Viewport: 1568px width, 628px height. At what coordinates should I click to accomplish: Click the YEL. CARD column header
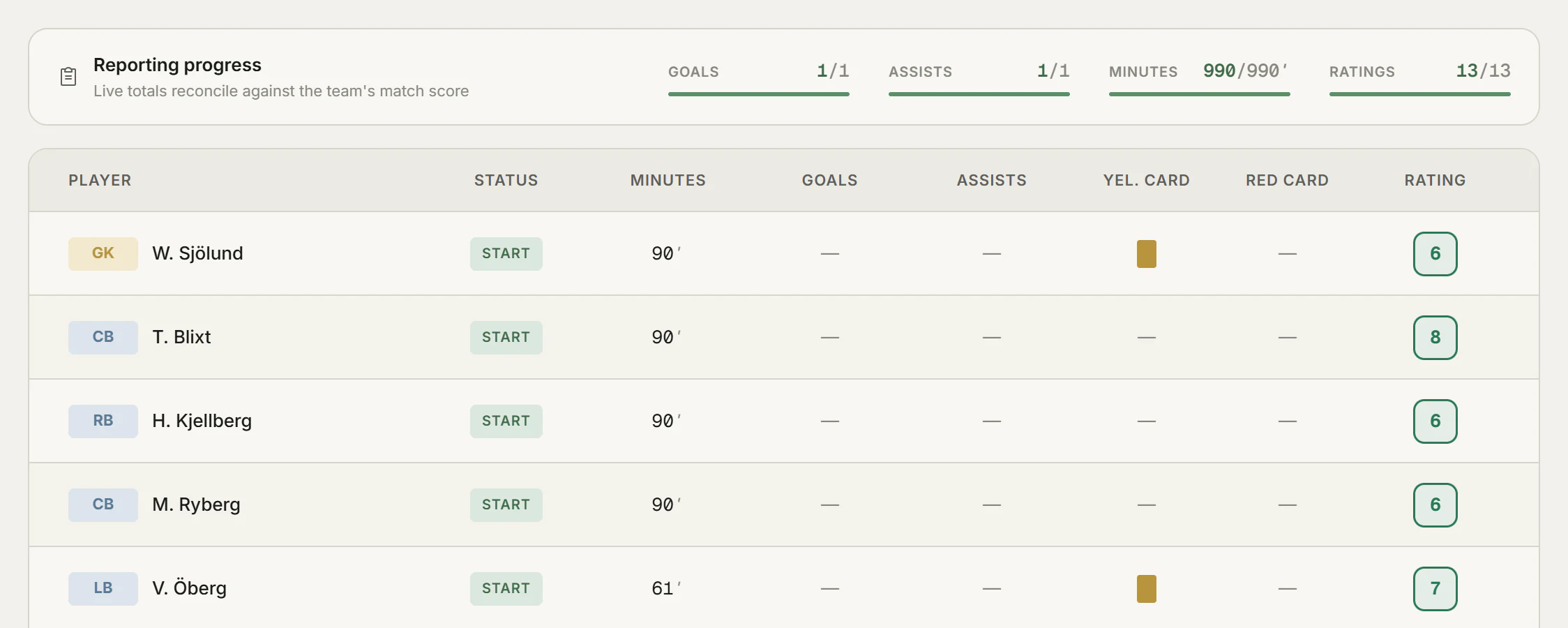pos(1147,180)
